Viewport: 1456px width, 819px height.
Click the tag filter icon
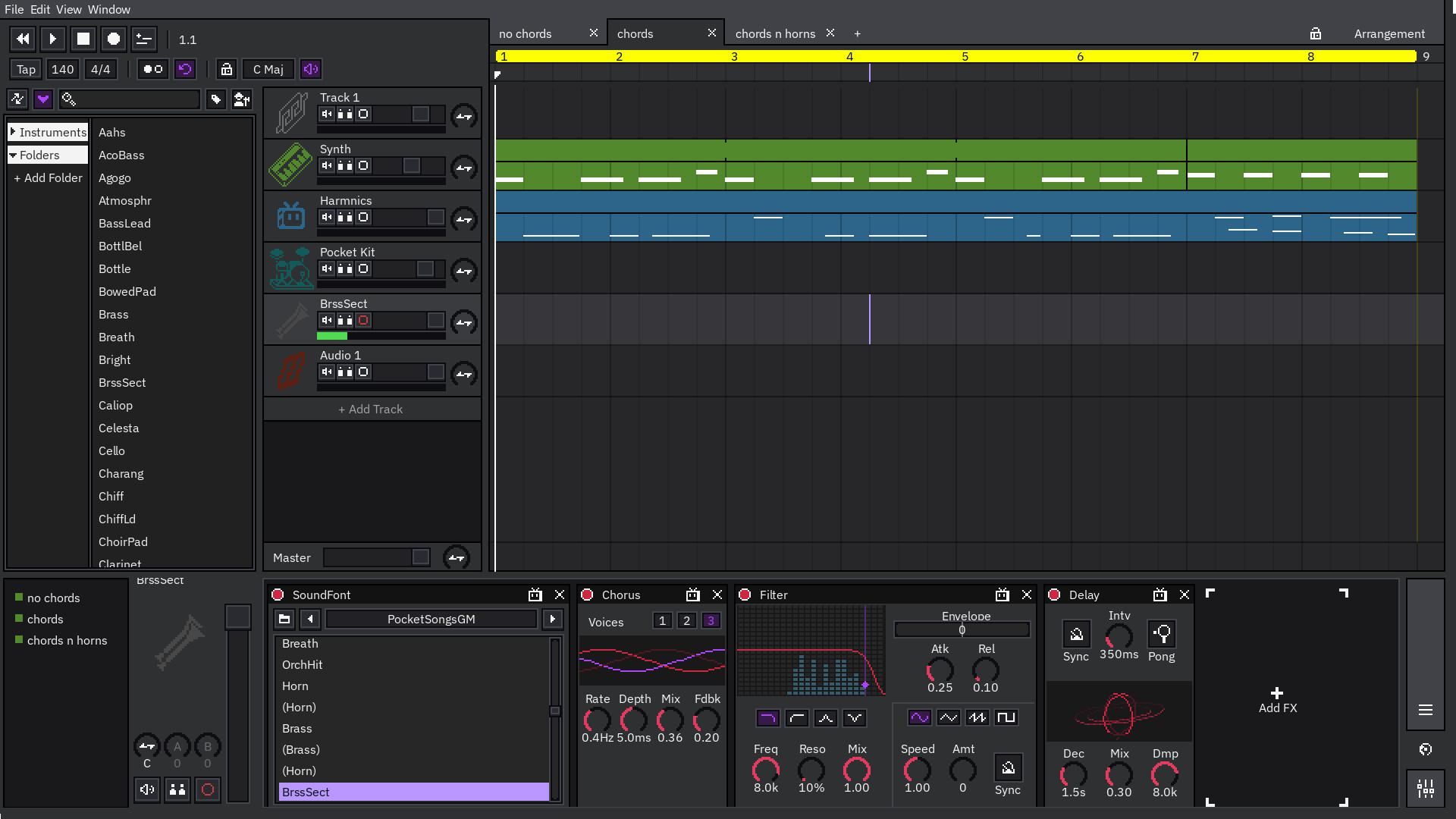[216, 99]
